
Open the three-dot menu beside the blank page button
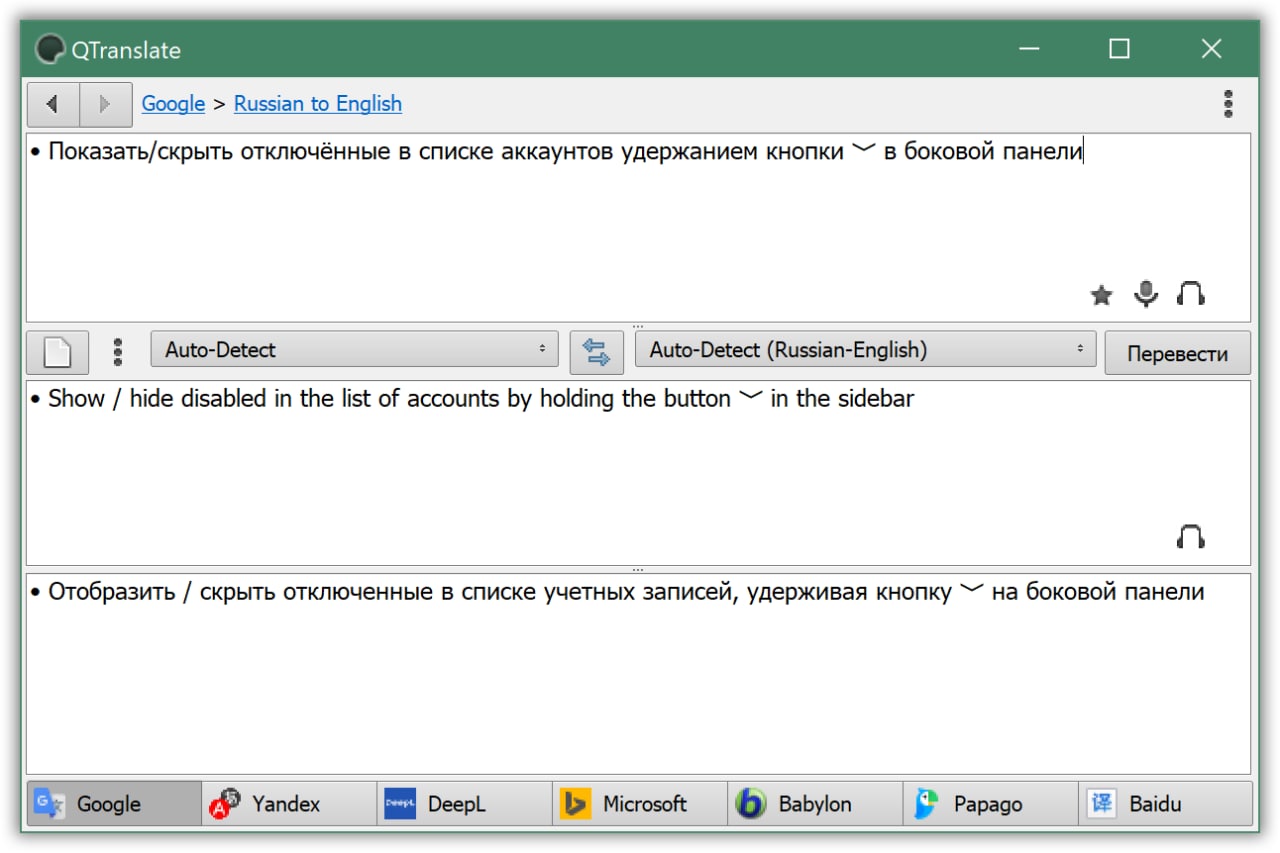(118, 352)
